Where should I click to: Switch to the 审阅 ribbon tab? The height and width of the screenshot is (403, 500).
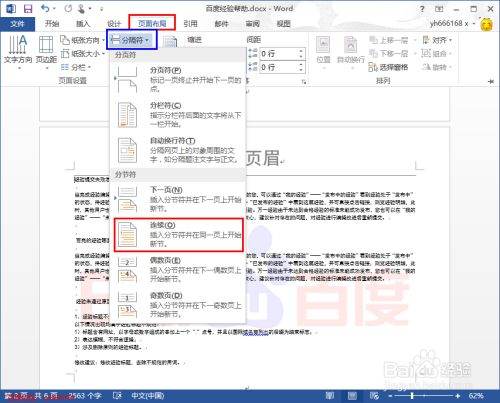point(252,24)
